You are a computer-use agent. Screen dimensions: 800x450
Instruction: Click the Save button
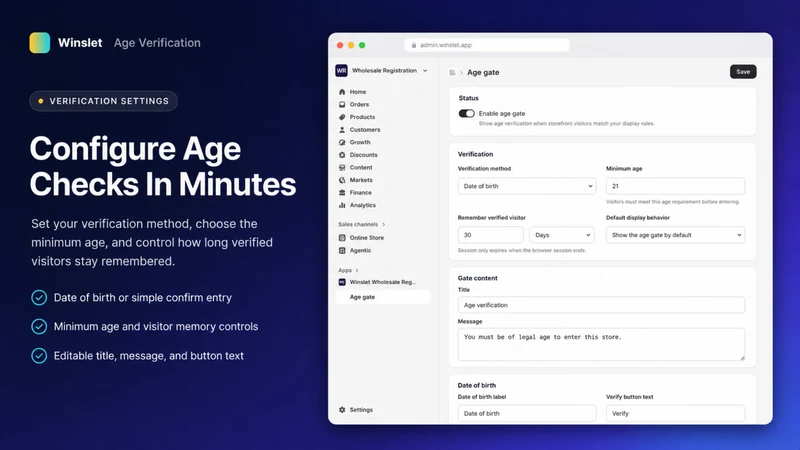[743, 72]
